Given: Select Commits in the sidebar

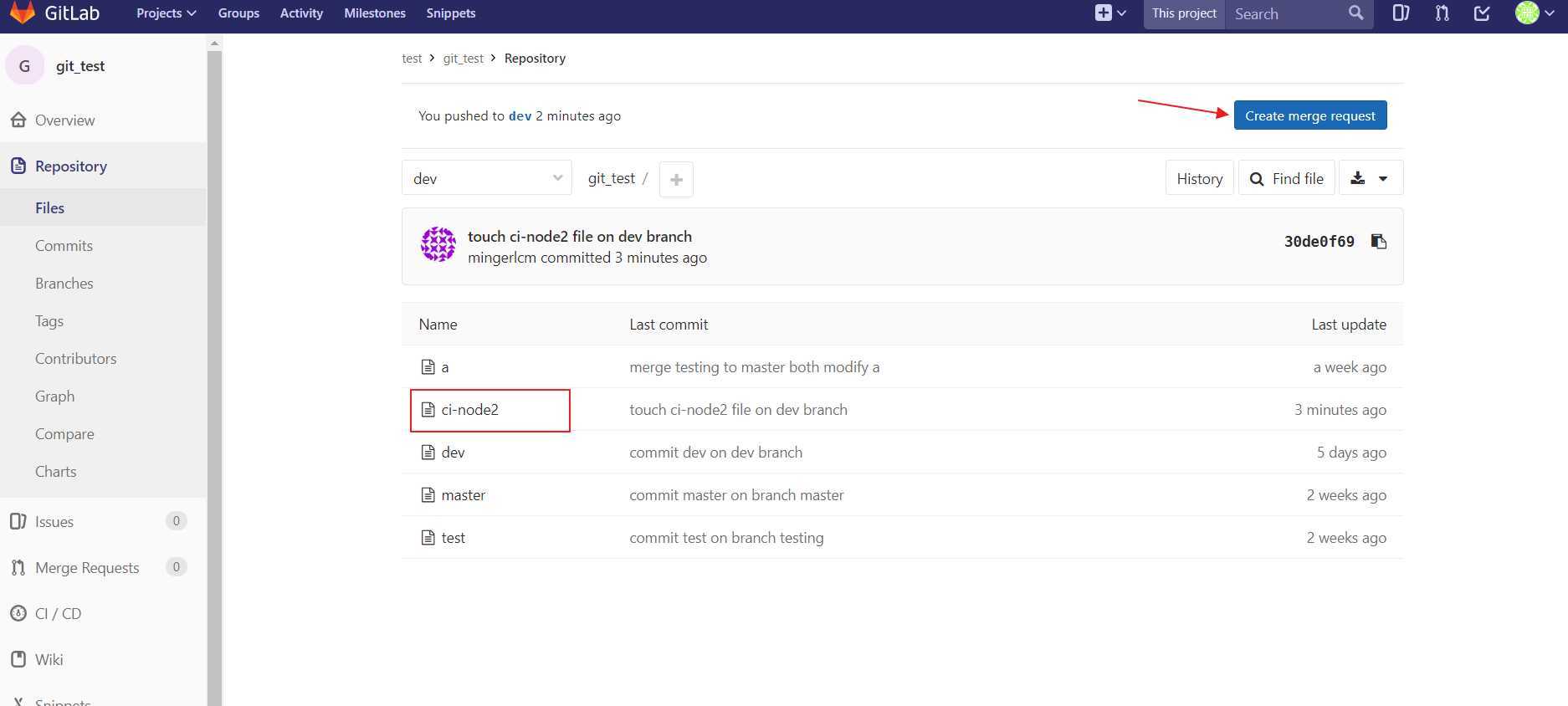Looking at the screenshot, I should tap(64, 245).
